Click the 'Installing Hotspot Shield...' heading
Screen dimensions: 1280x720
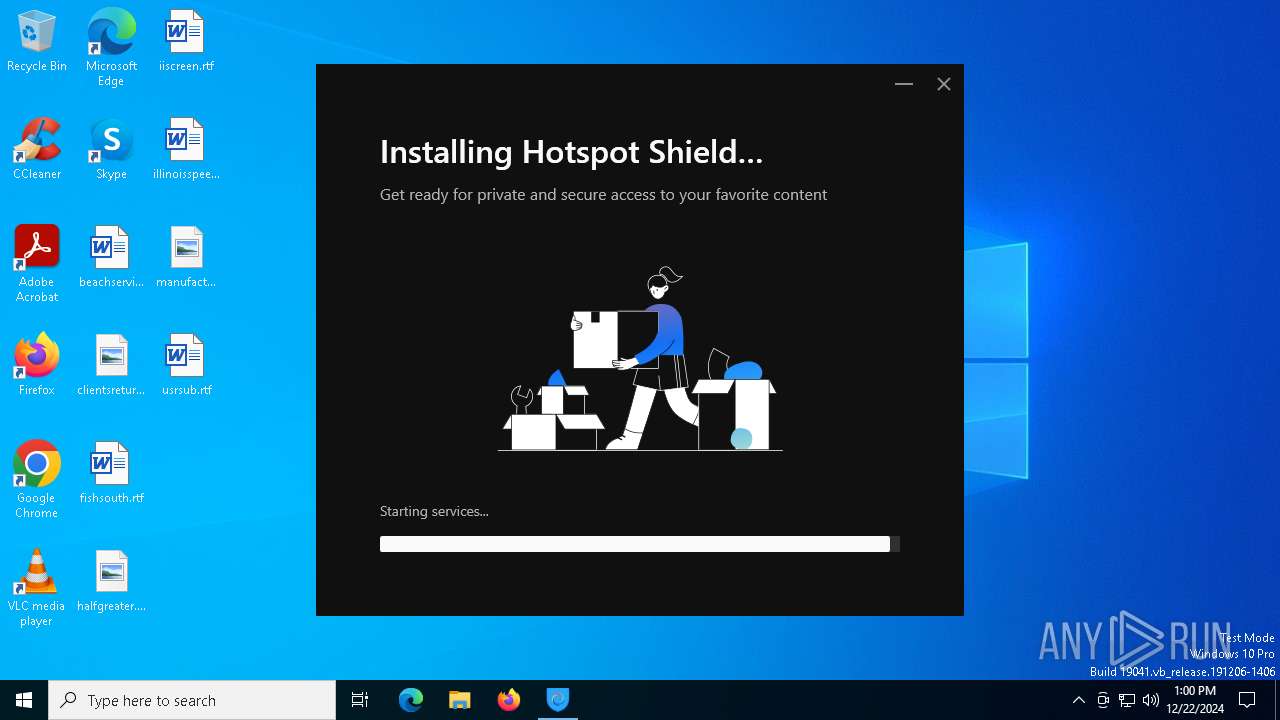point(571,152)
